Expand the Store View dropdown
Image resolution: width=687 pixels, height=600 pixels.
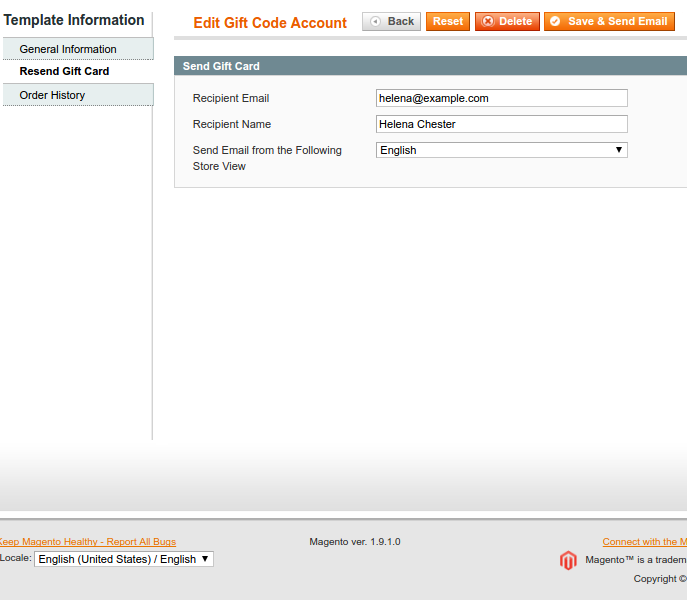(501, 150)
